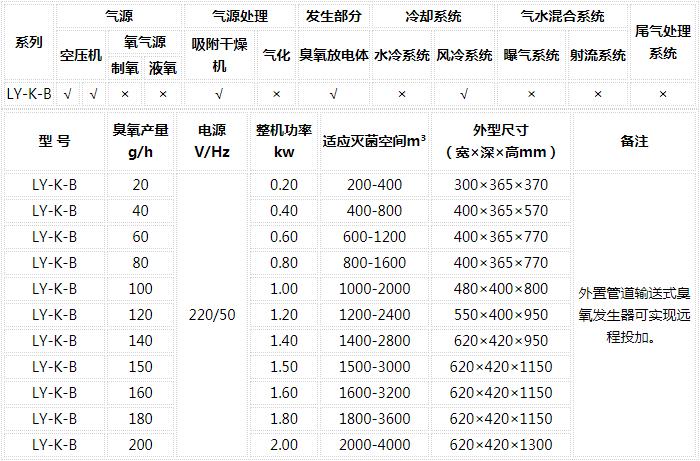Select the cross mark under 制氧
The width and height of the screenshot is (700, 461).
(125, 94)
